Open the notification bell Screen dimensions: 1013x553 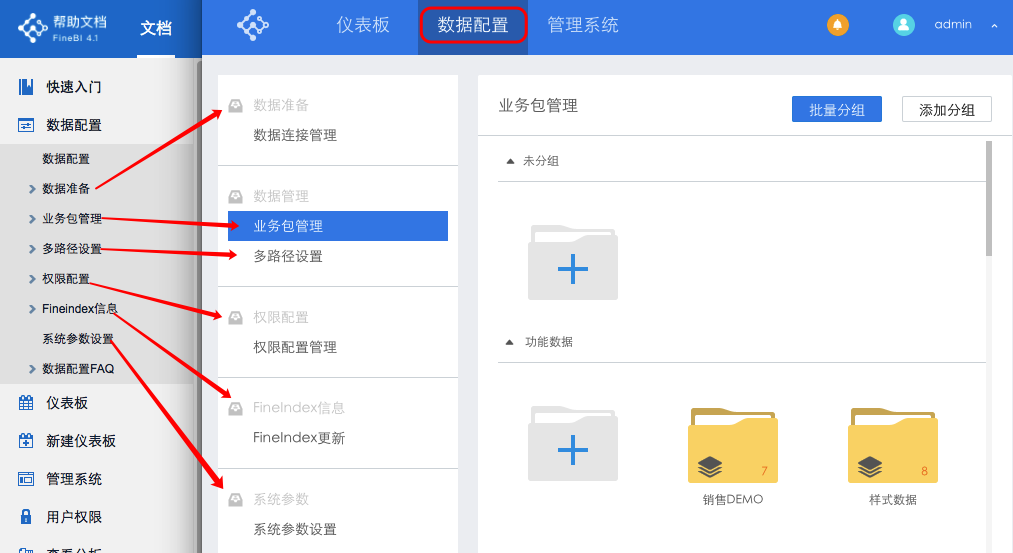click(837, 25)
